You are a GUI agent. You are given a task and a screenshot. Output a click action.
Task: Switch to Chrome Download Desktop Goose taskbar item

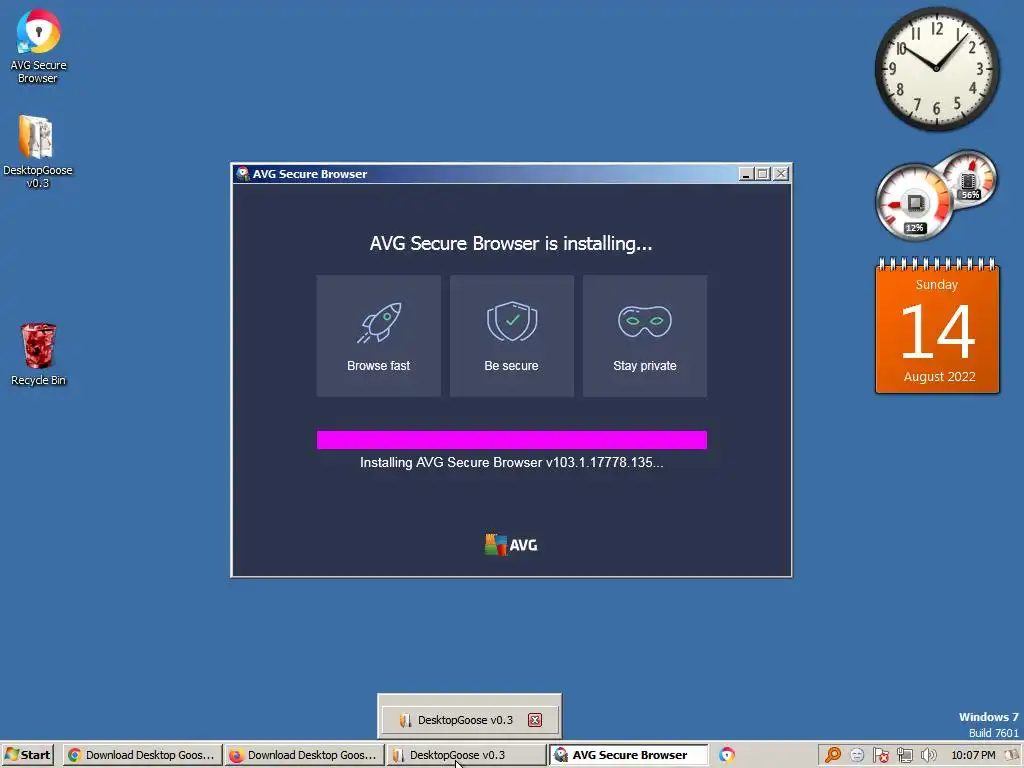pos(142,755)
